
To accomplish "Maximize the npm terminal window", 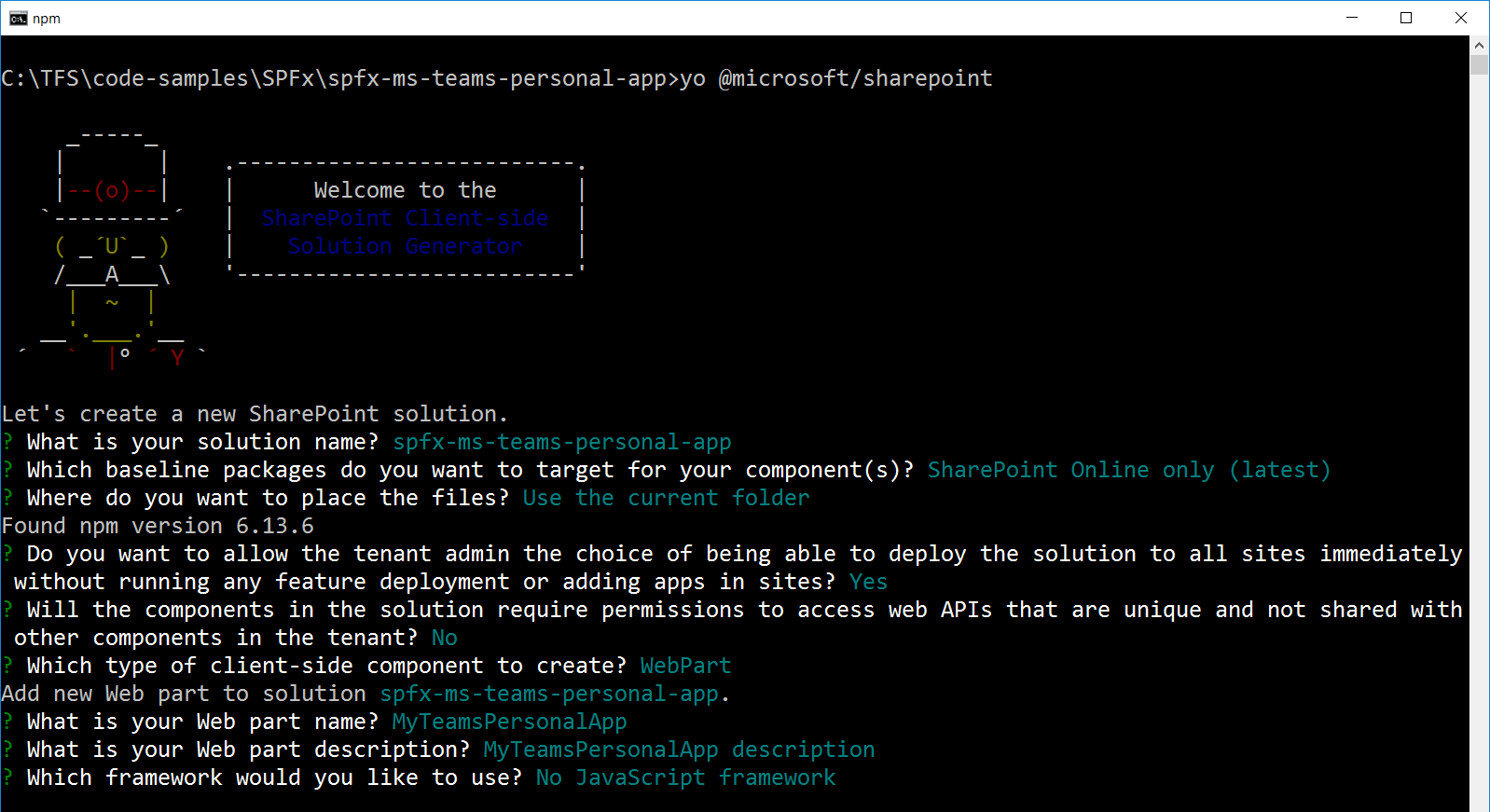I will coord(1406,19).
